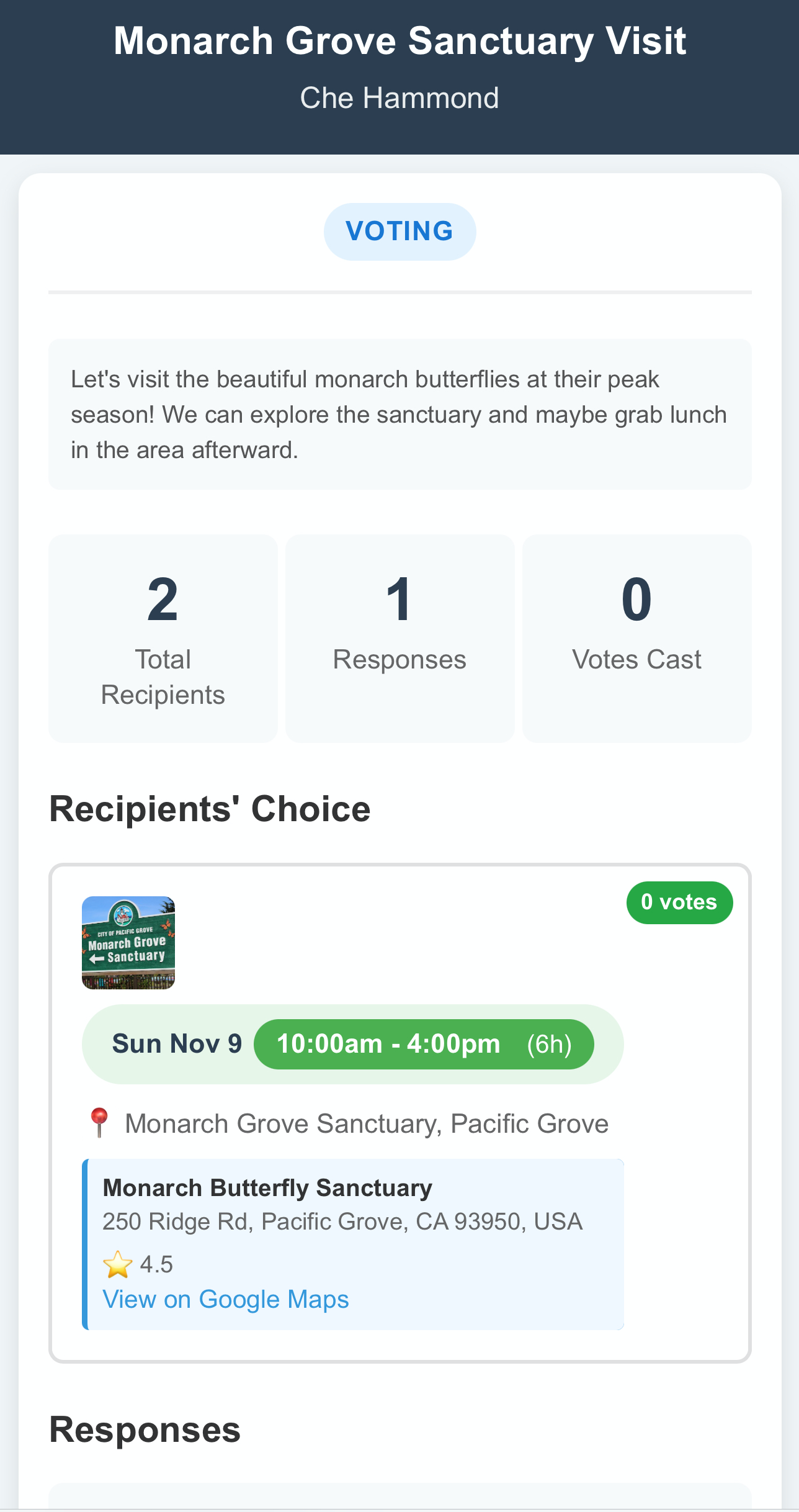Image resolution: width=799 pixels, height=1512 pixels.
Task: Open the Monarch Grove Sanctuary sign thumbnail
Action: tap(128, 942)
